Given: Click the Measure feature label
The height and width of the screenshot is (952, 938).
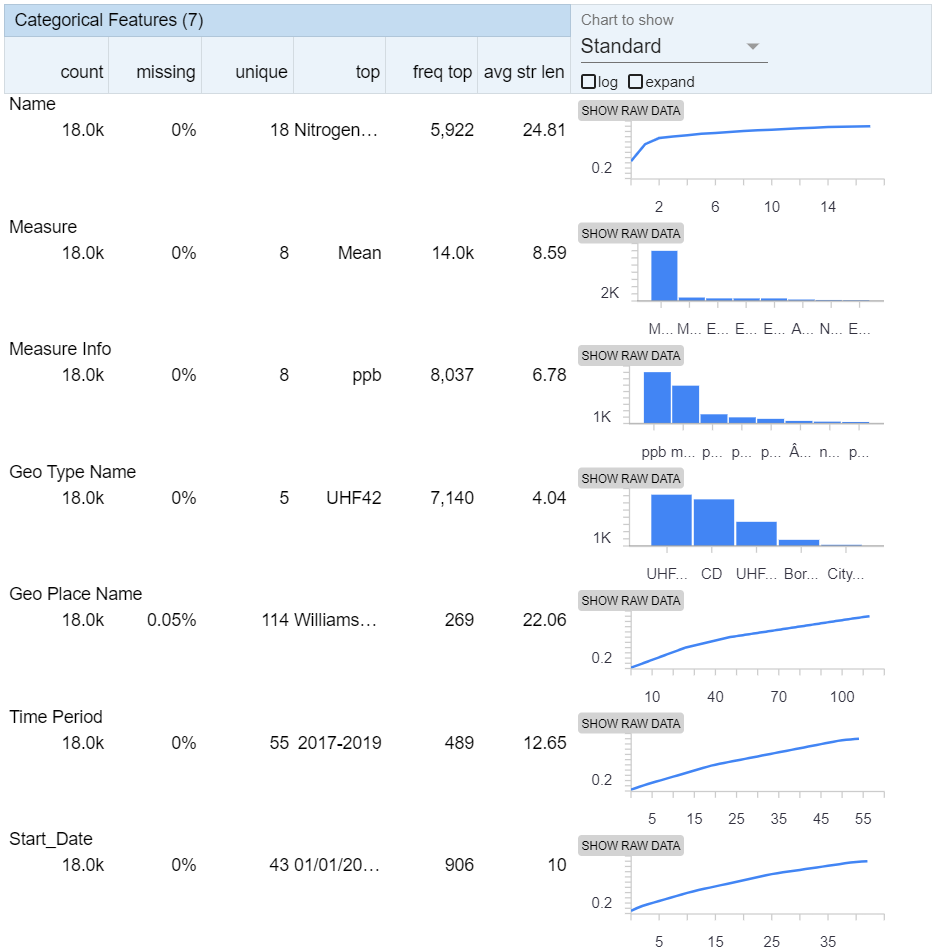Looking at the screenshot, I should pos(43,226).
